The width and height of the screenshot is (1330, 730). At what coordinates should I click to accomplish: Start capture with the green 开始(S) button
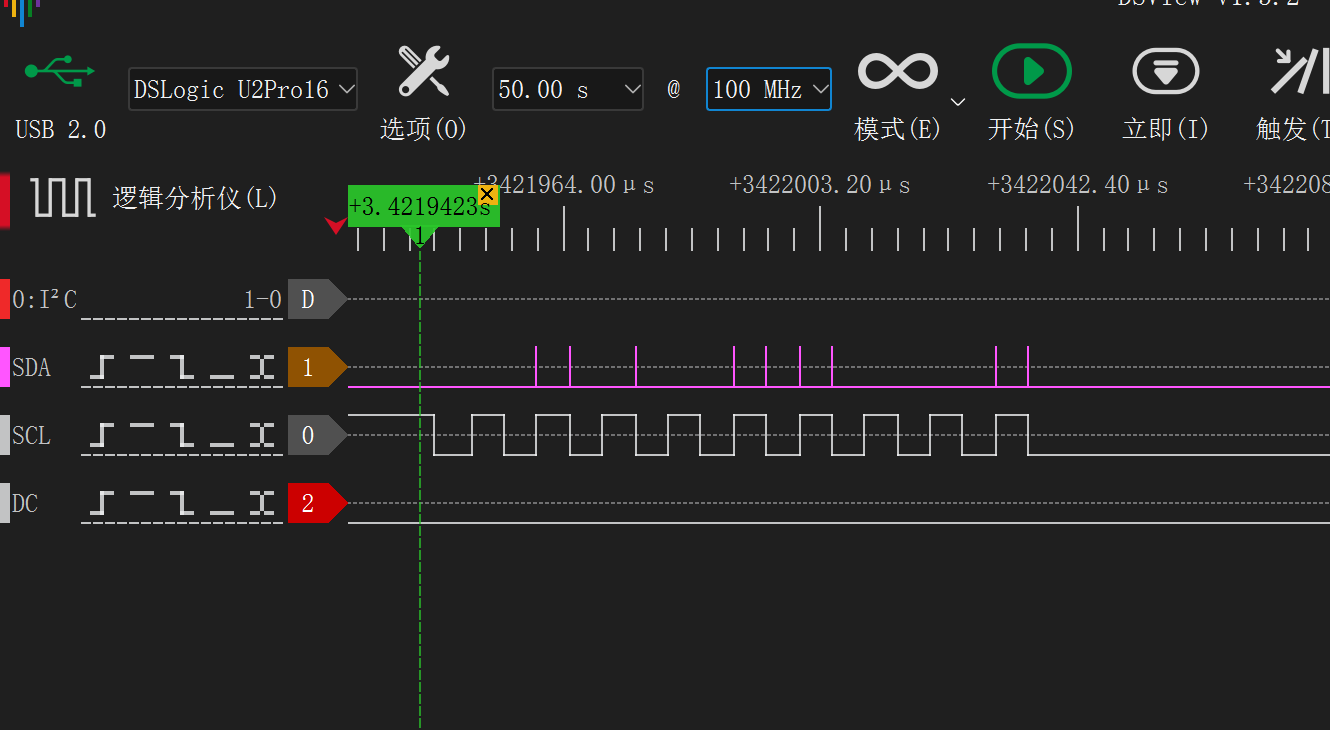[x=1031, y=71]
